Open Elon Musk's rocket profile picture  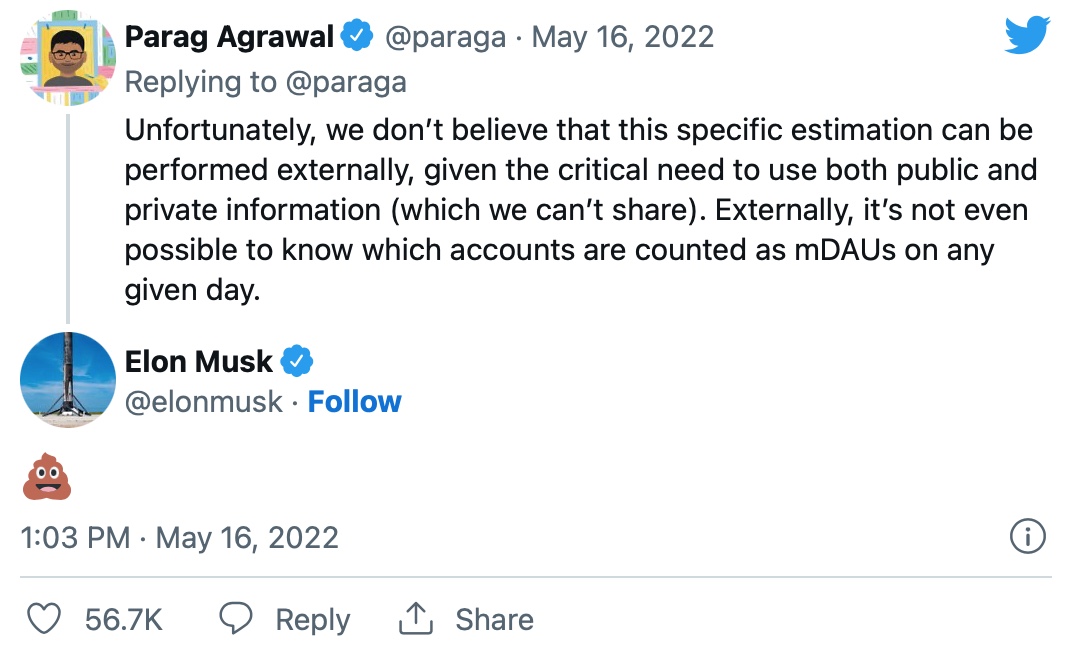click(68, 380)
